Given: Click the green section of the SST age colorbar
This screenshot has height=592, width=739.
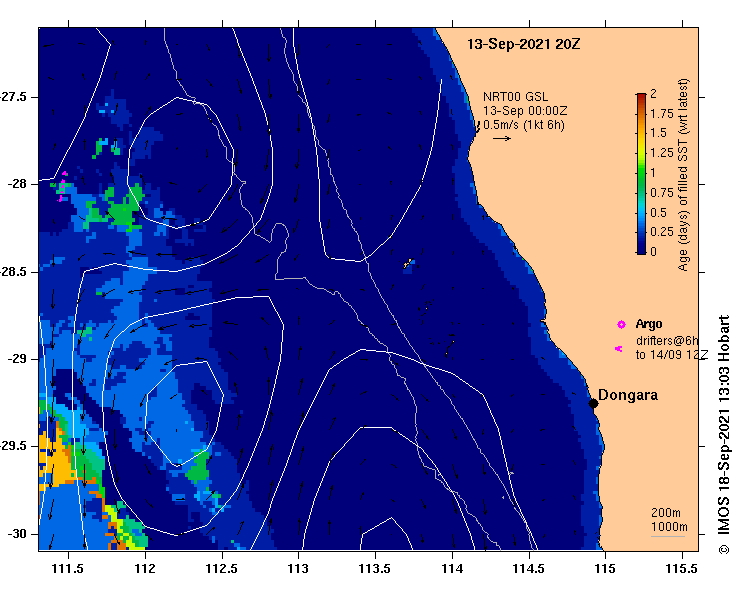Looking at the screenshot, I should click(x=641, y=177).
